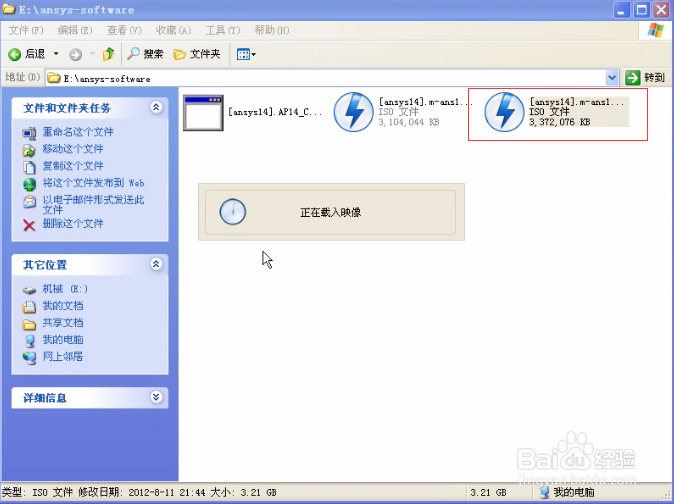The image size is (674, 504).
Task: Minimize the Explorer window
Action: (621, 10)
